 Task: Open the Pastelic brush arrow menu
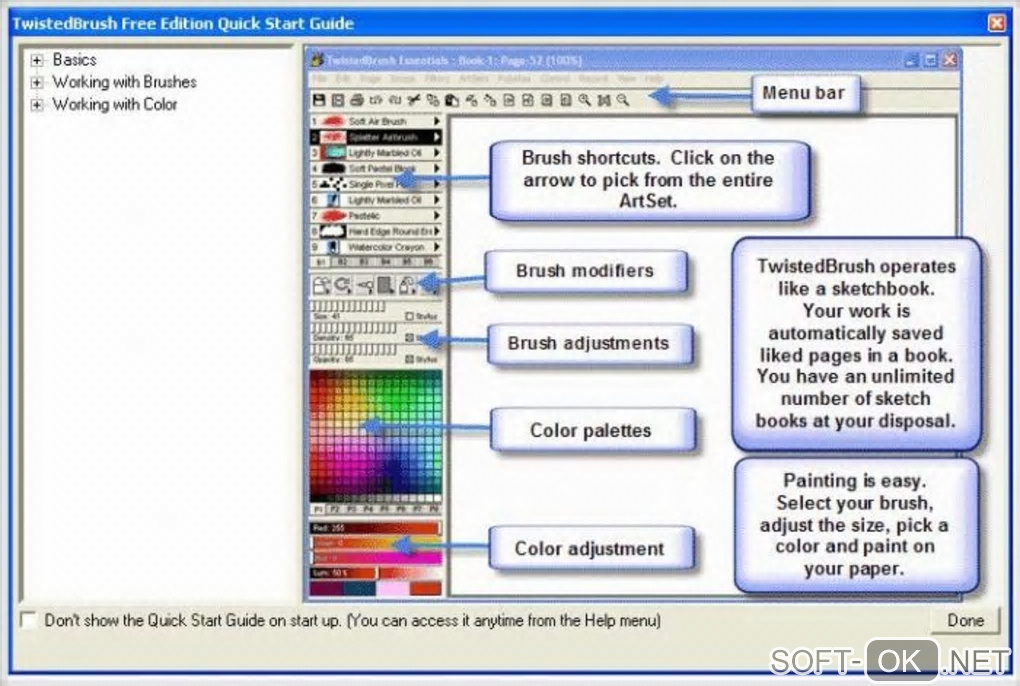(436, 215)
